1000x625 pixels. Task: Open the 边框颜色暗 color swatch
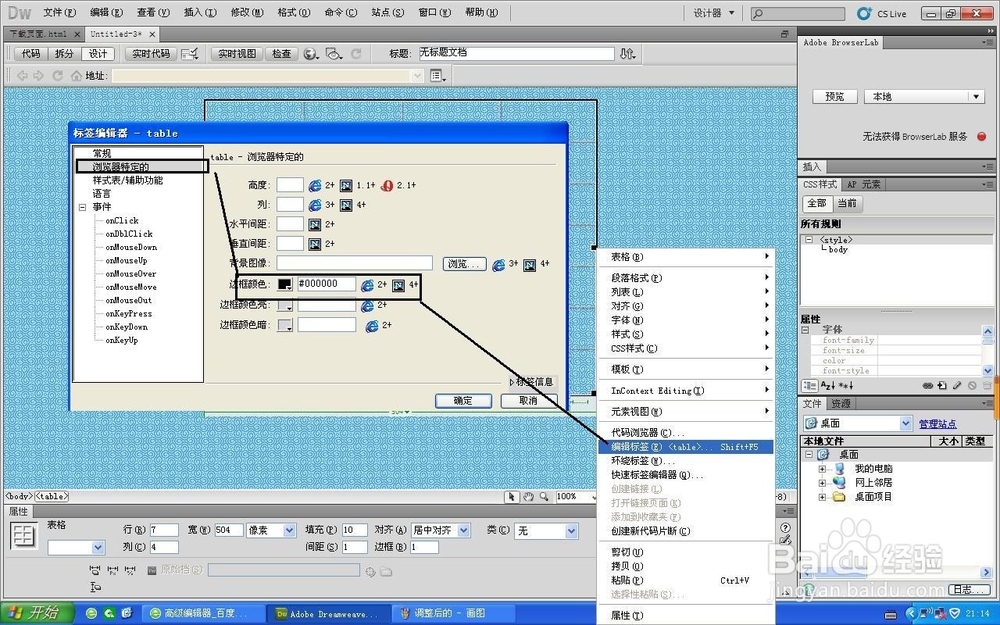285,325
